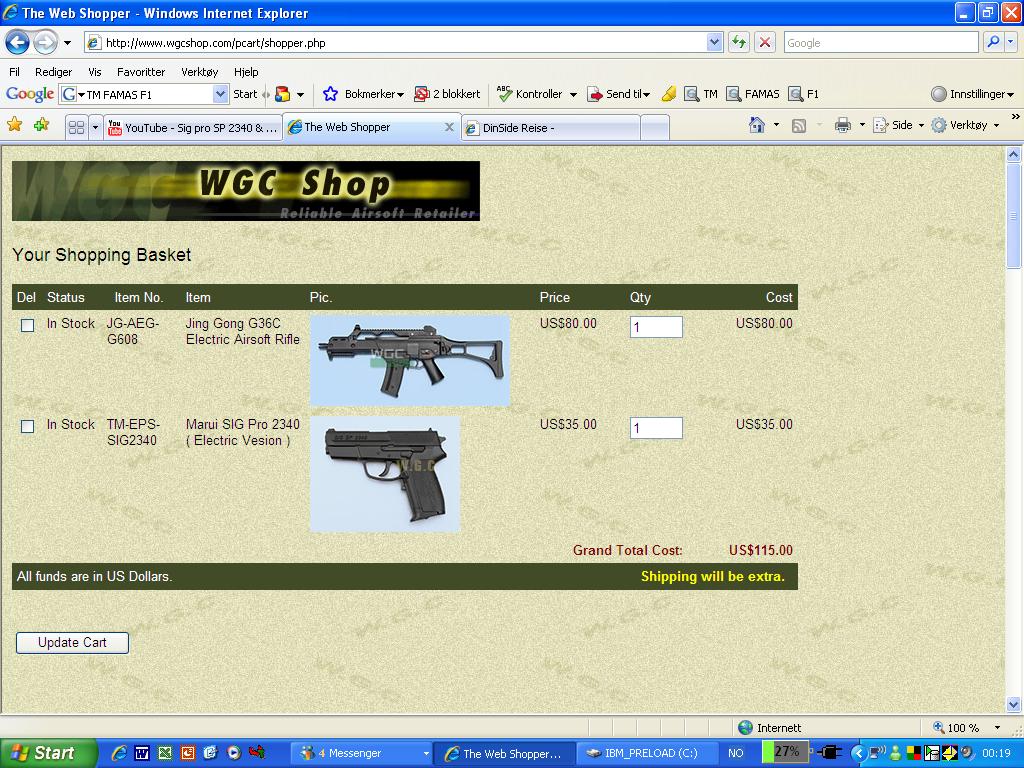Click the yellow highlighter icon
Viewport: 1024px width, 768px height.
(x=669, y=94)
